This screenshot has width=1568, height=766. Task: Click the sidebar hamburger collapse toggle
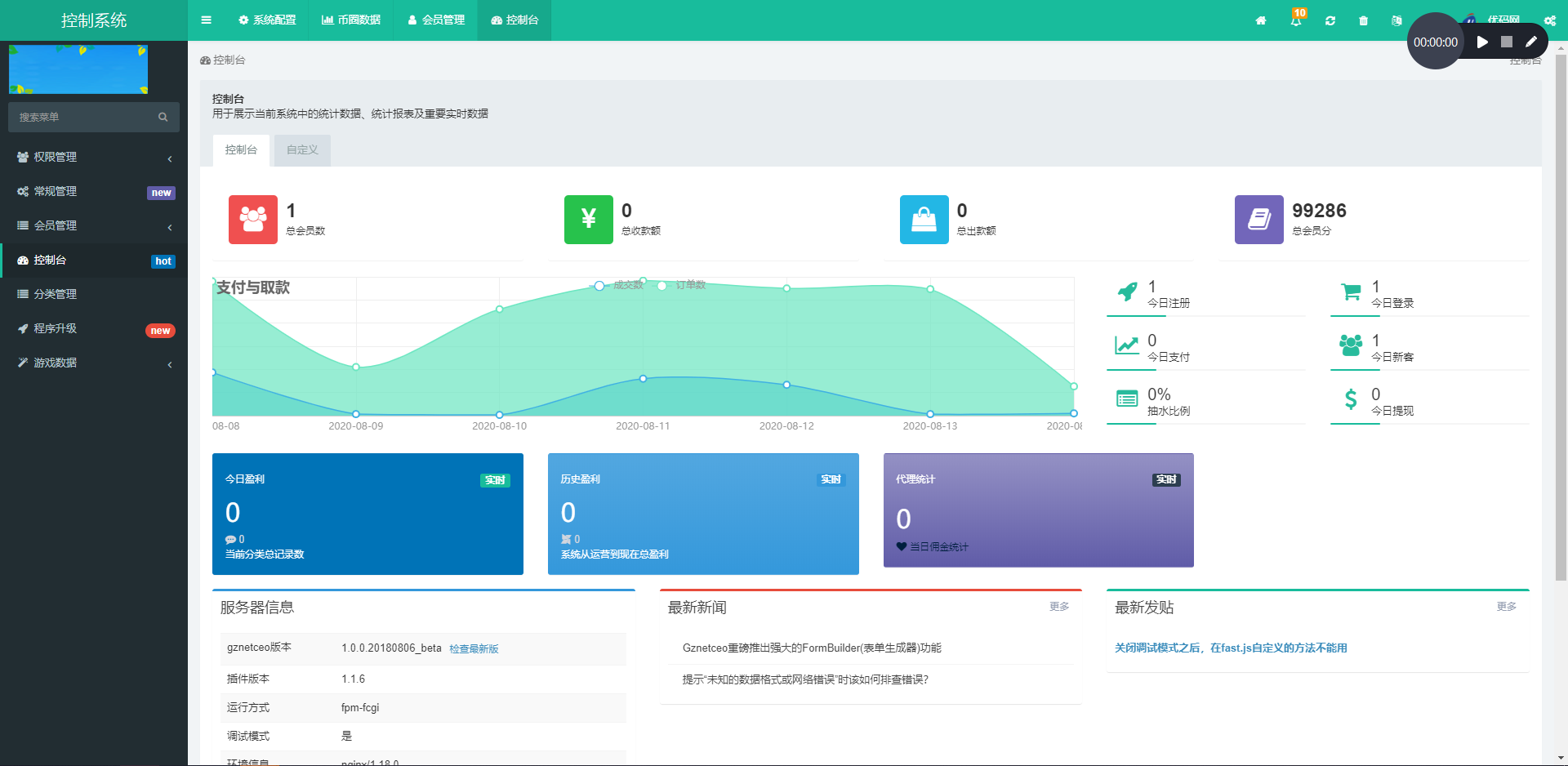(x=206, y=20)
